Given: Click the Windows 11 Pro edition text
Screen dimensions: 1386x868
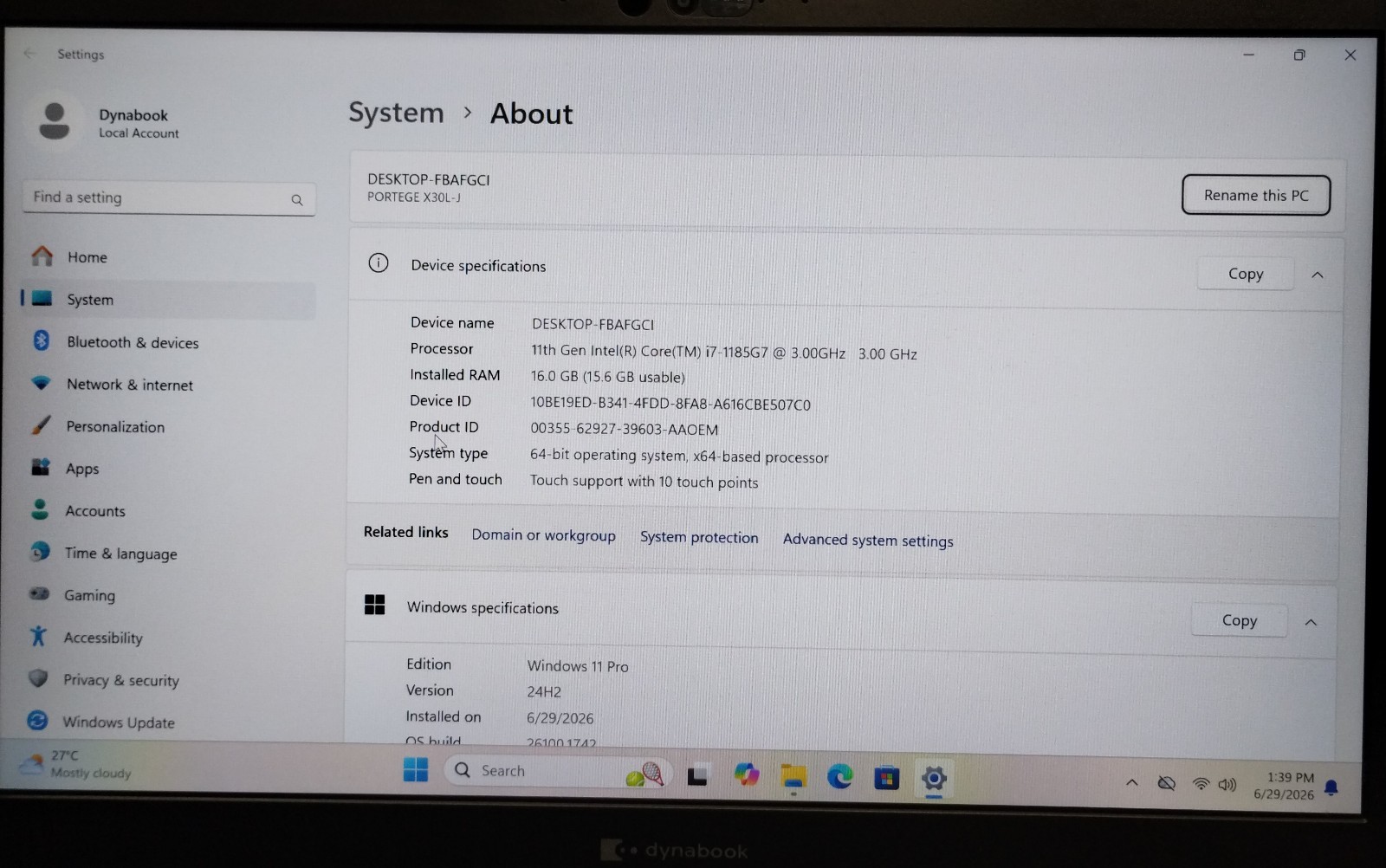Looking at the screenshot, I should (x=578, y=666).
